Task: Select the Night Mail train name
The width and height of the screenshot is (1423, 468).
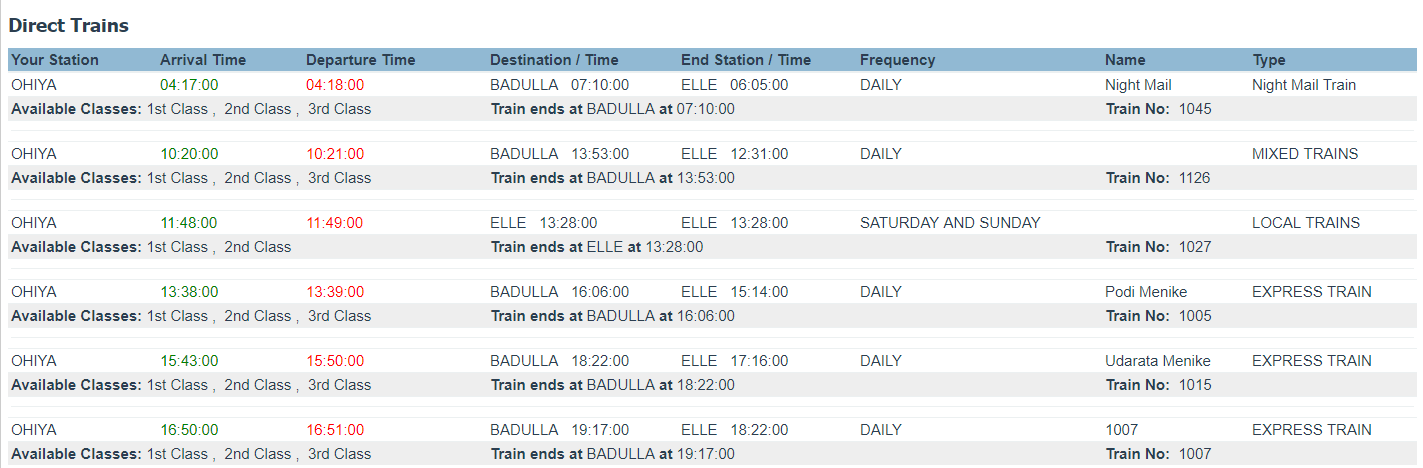Action: tap(1138, 85)
